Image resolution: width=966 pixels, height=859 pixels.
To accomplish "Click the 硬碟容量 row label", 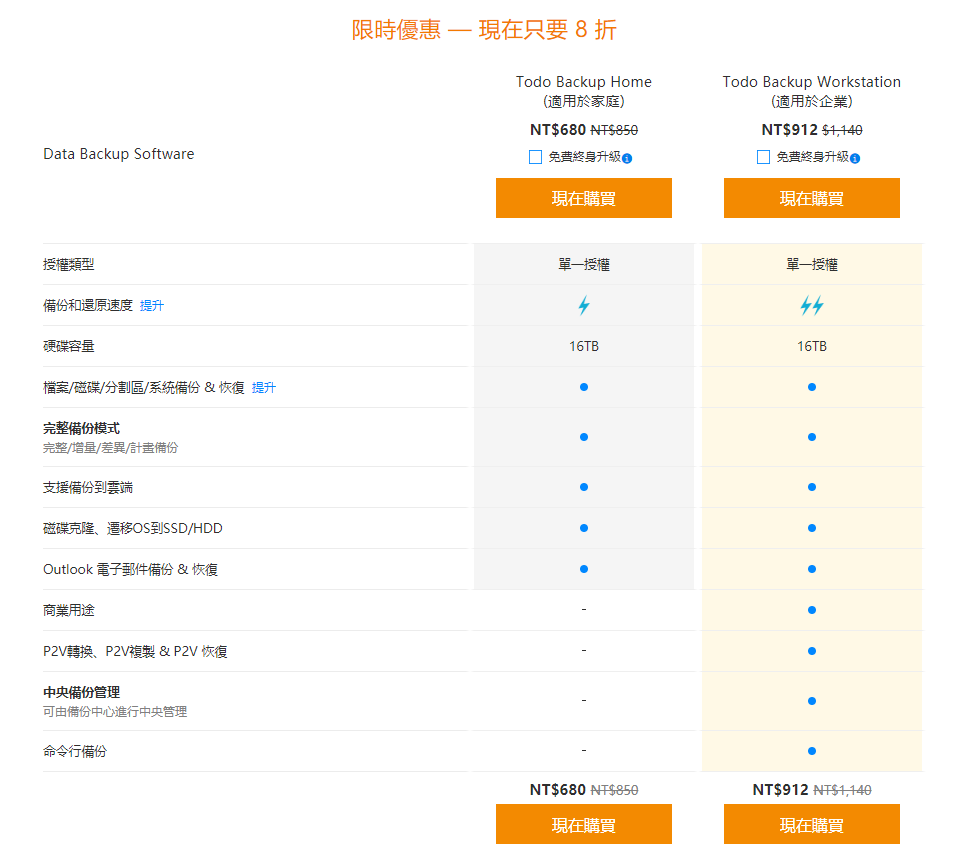I will [69, 347].
